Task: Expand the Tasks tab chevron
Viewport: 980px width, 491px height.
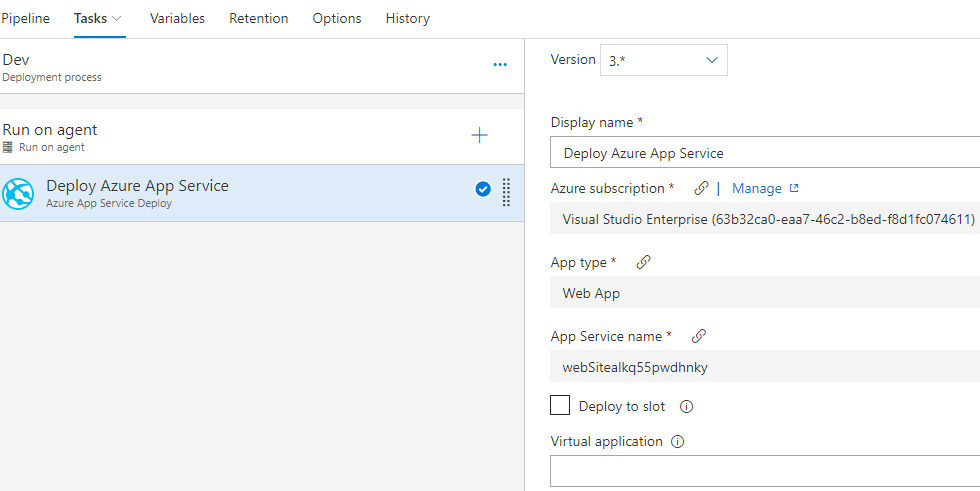Action: (118, 19)
